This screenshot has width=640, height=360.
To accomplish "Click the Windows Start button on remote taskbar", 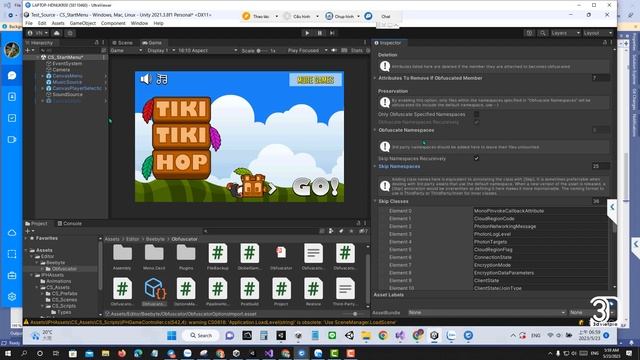I will click(x=172, y=336).
